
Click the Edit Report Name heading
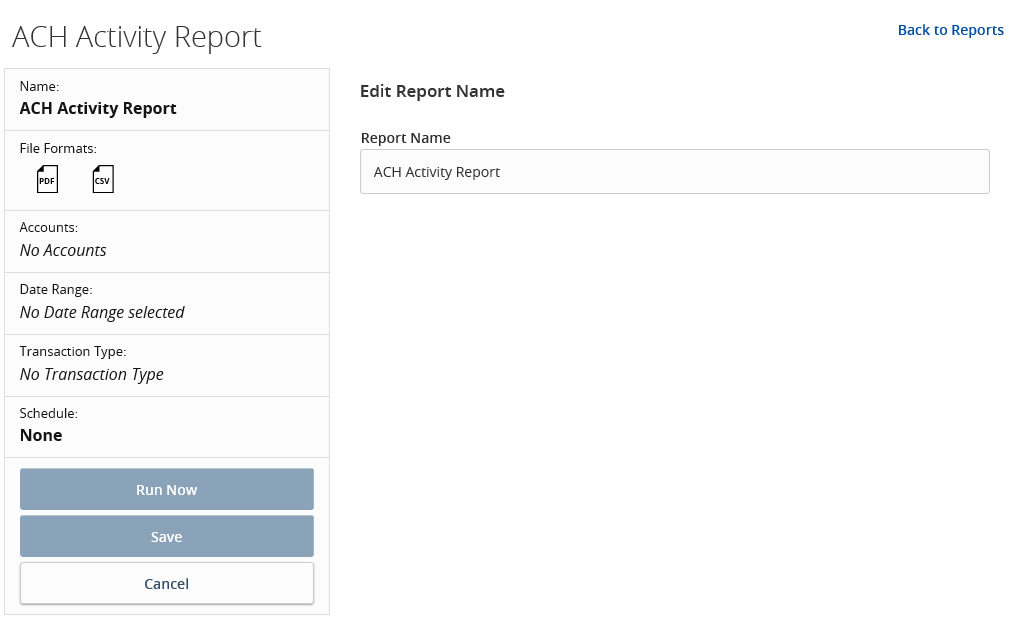click(432, 91)
